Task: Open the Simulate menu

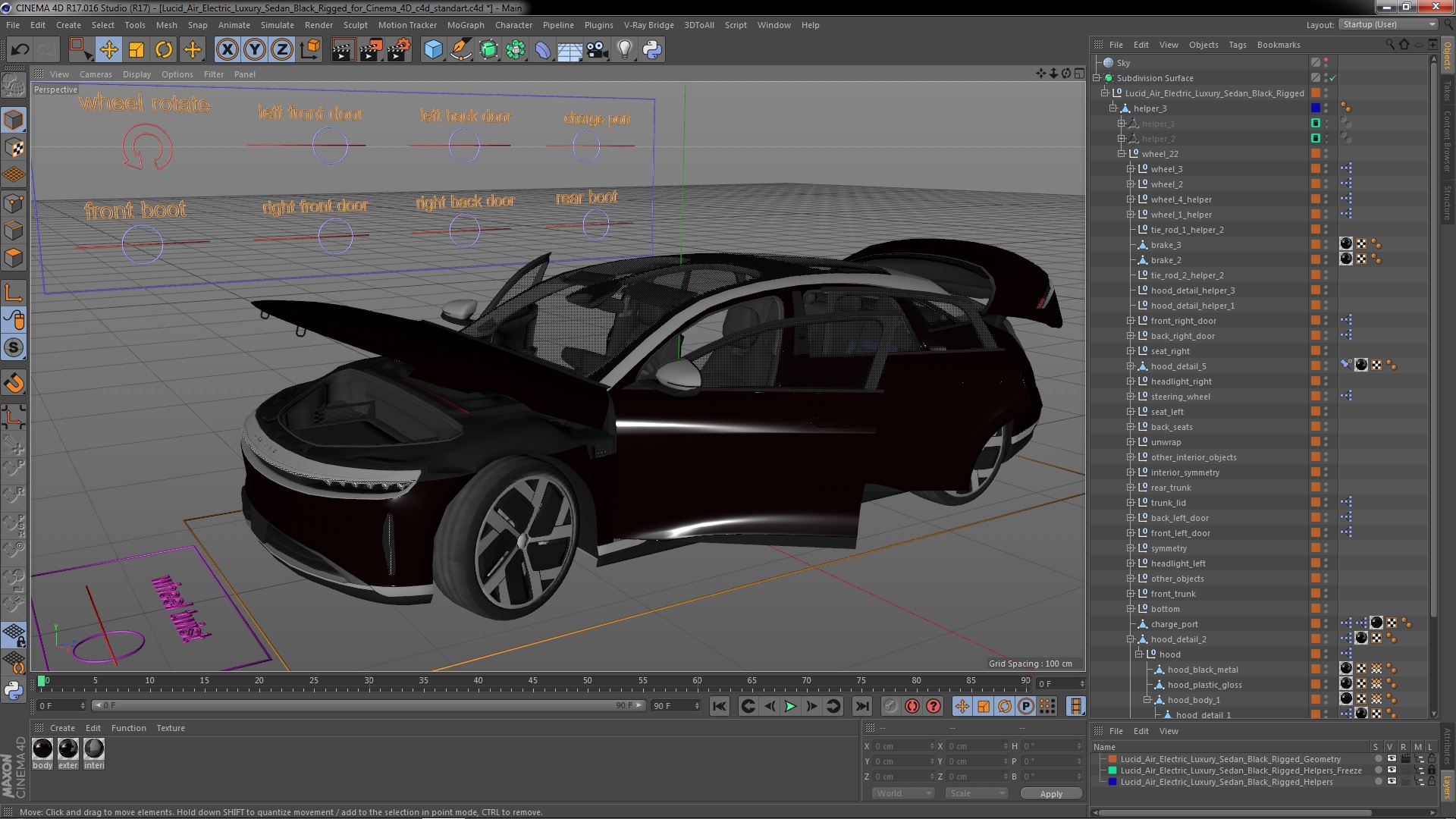Action: [x=277, y=25]
